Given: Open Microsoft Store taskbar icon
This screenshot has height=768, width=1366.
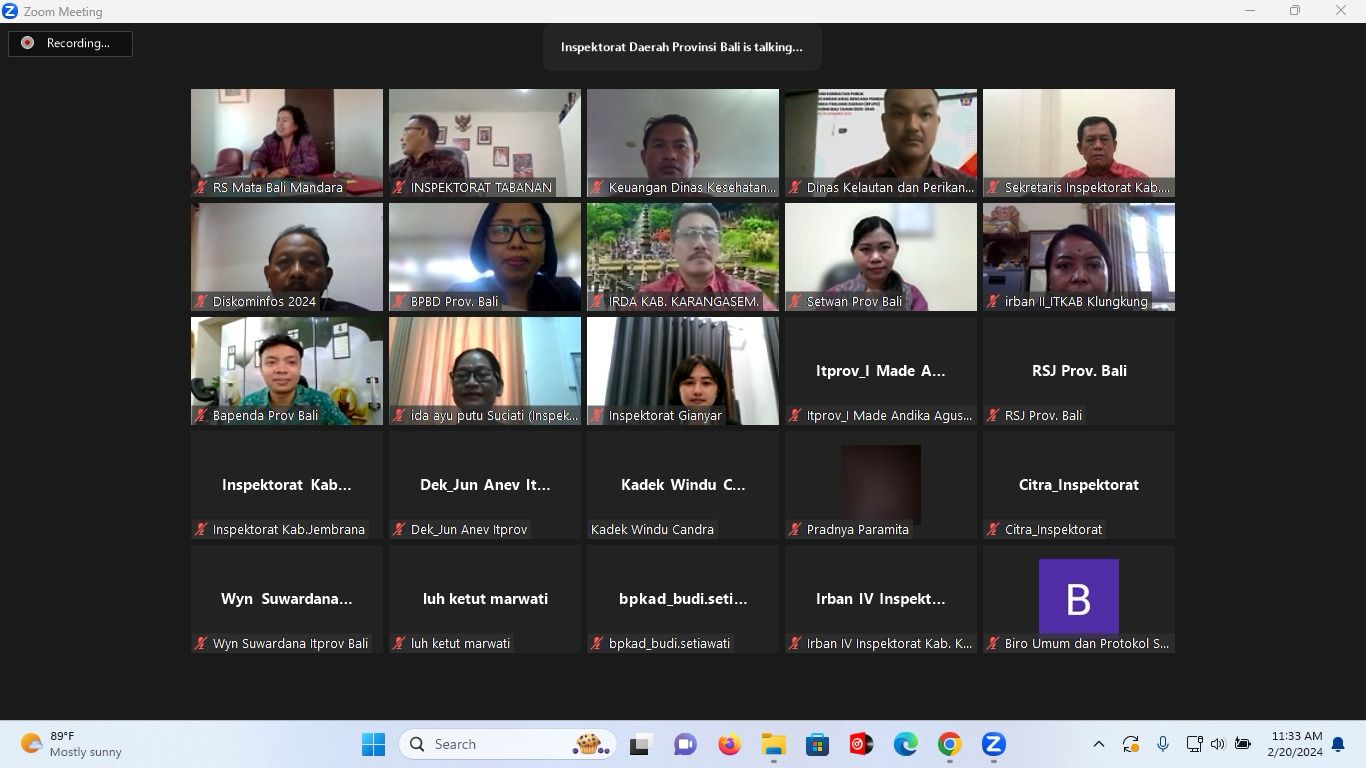Looking at the screenshot, I should tap(817, 744).
